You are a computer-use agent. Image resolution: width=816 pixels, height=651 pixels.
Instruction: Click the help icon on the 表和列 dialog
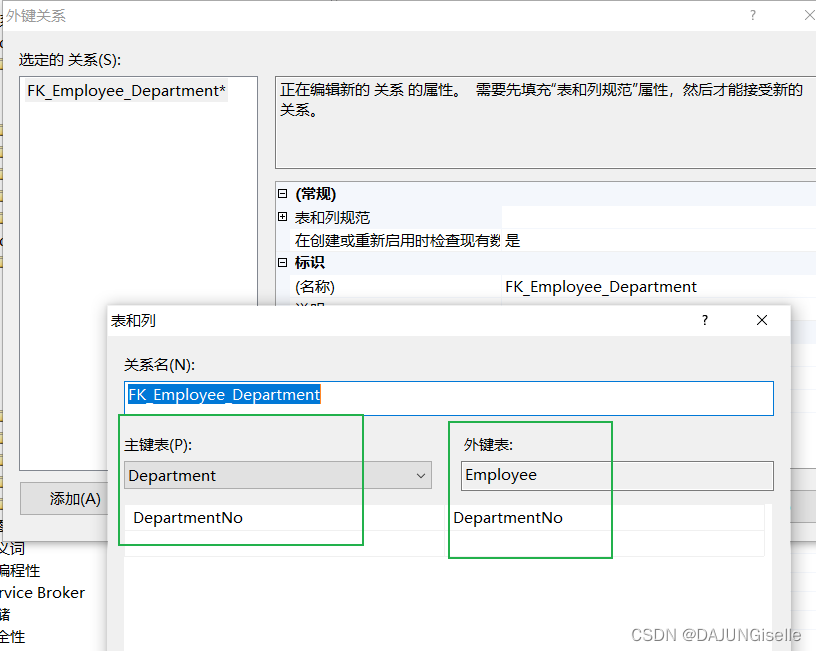(704, 320)
